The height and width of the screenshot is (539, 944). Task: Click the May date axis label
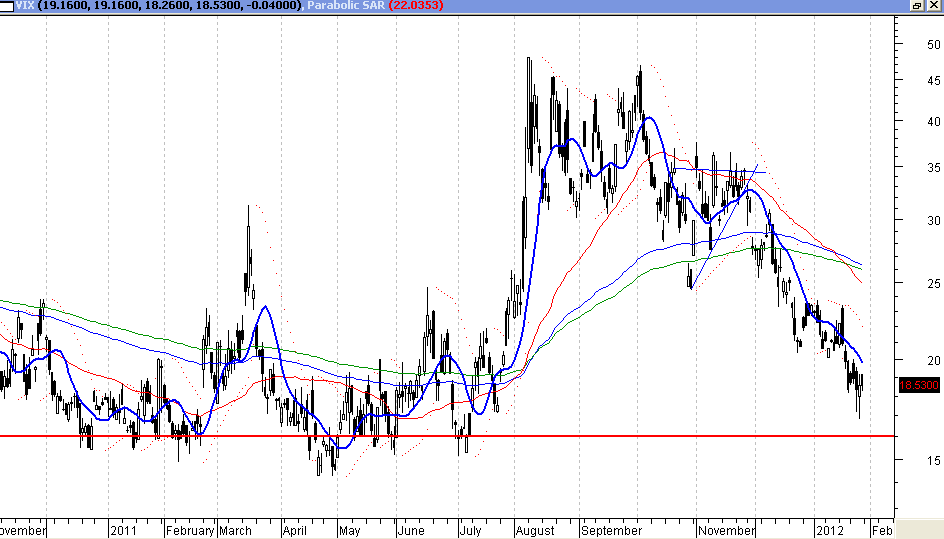click(349, 531)
